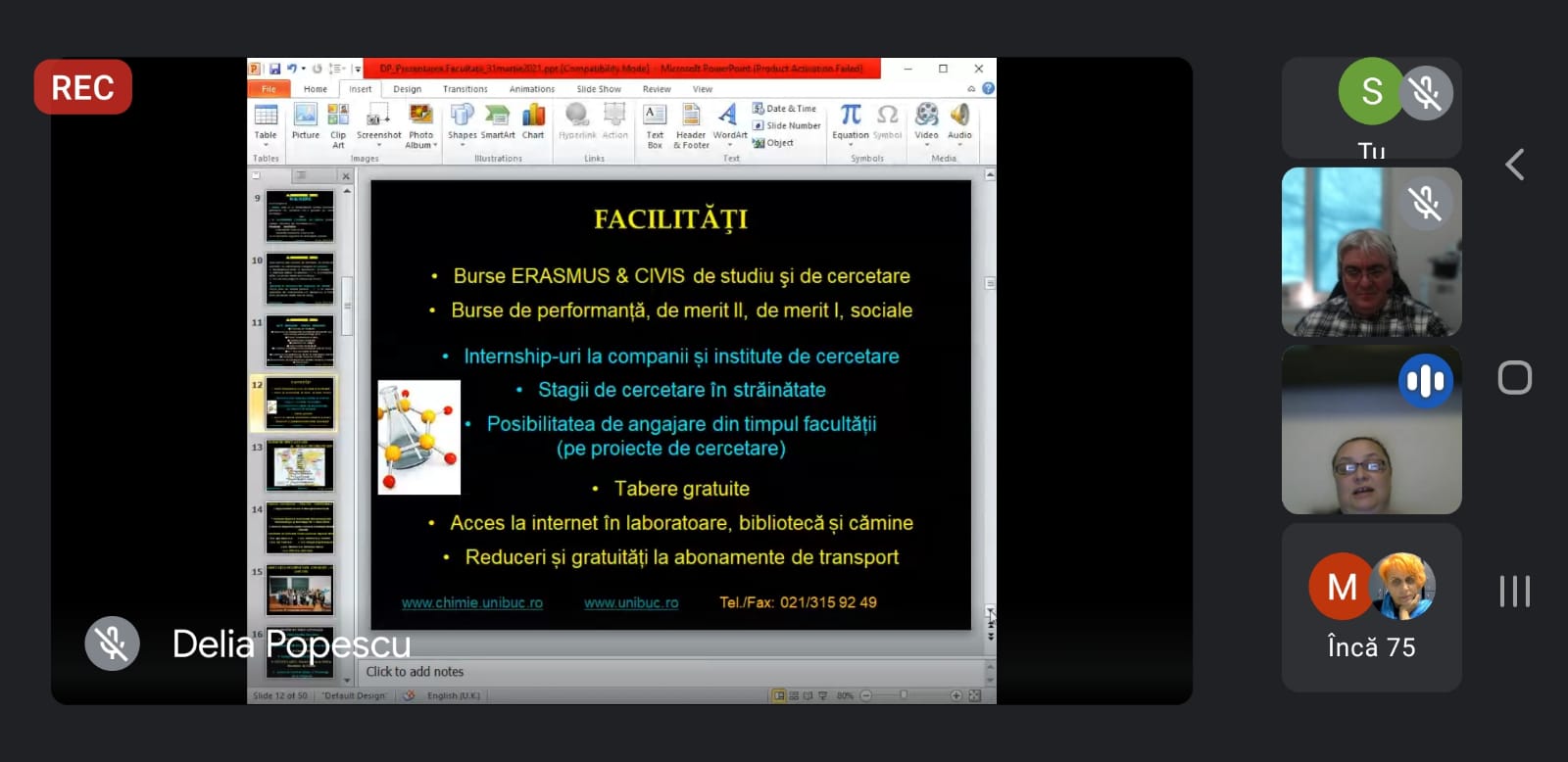
Task: Switch to the Design ribbon tab
Action: pyautogui.click(x=408, y=88)
